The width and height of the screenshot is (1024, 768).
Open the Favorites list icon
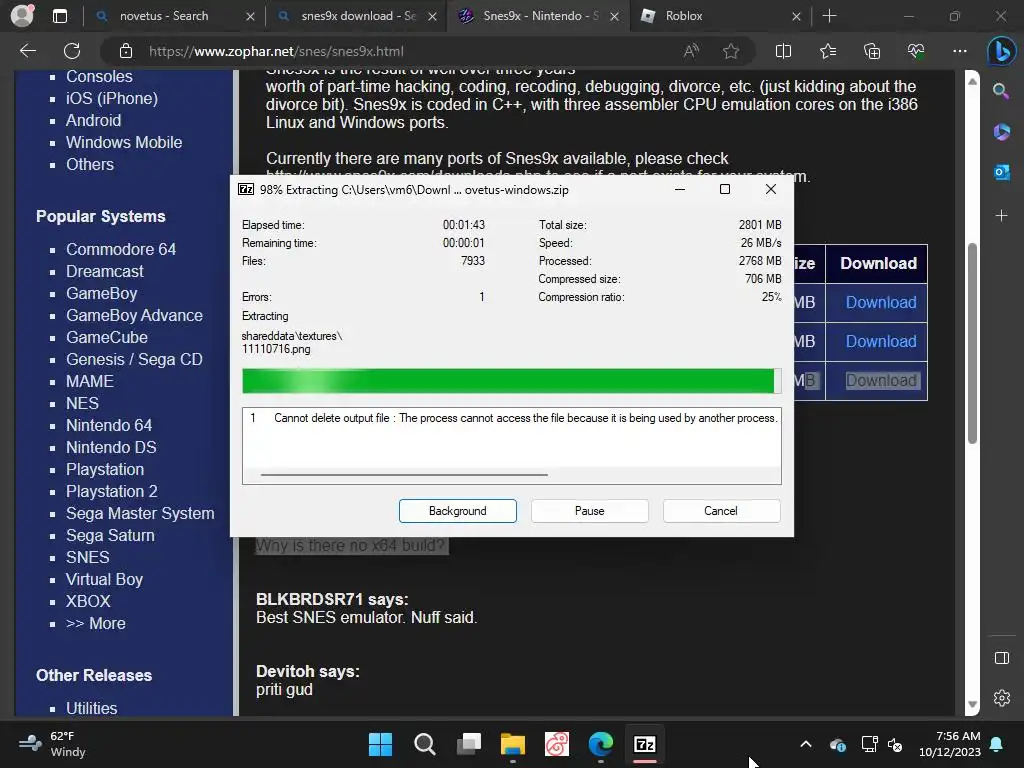pyautogui.click(x=827, y=51)
